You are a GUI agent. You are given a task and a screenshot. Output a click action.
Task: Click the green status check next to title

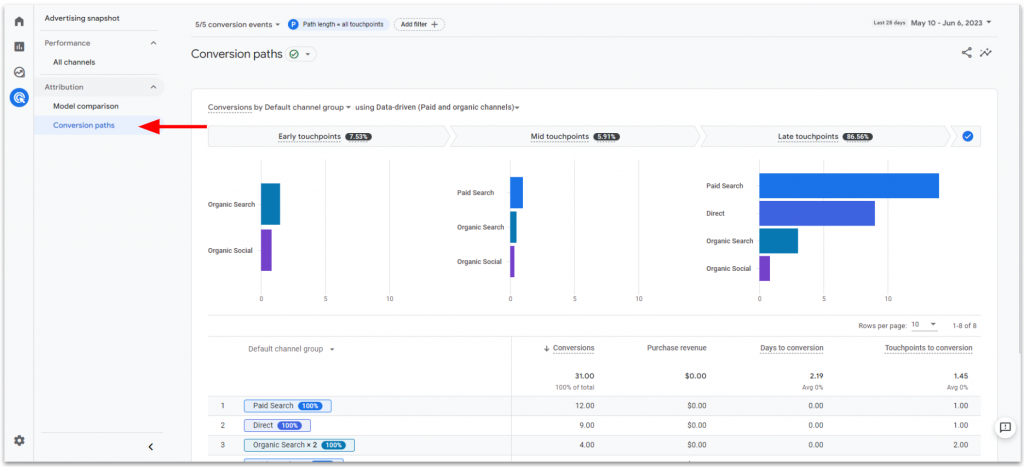(x=294, y=54)
